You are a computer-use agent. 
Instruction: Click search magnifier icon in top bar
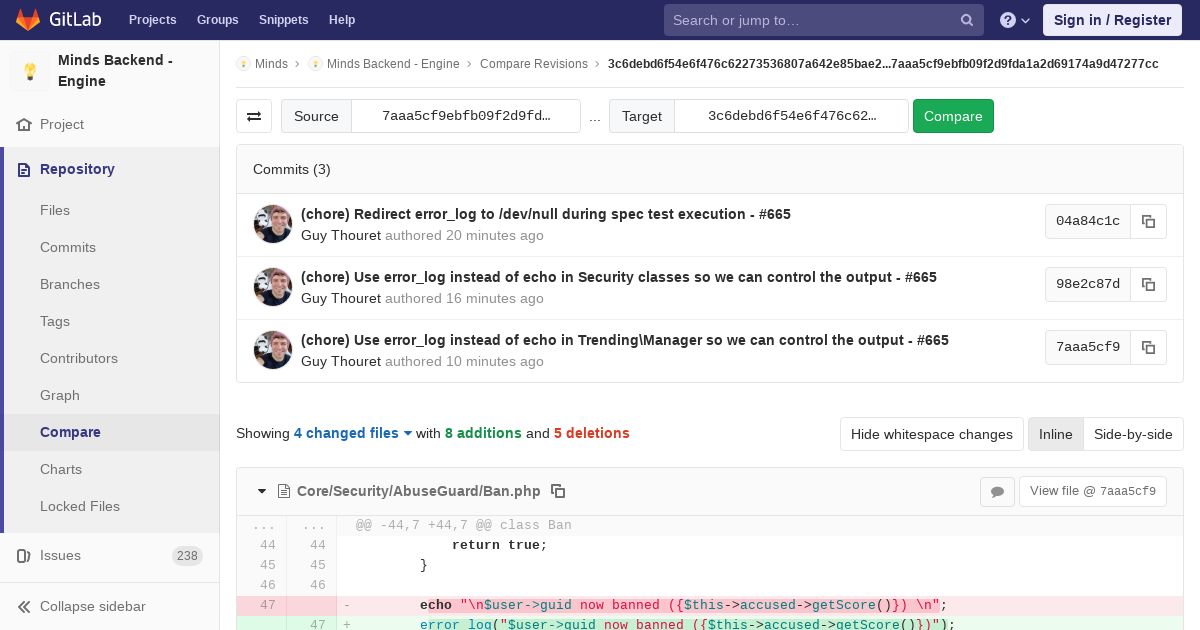pyautogui.click(x=967, y=20)
